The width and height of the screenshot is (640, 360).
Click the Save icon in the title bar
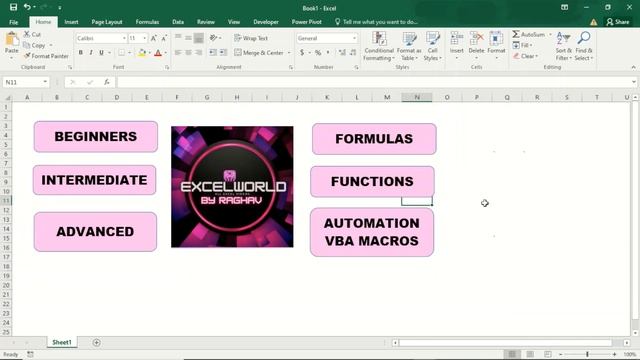click(x=13, y=7)
